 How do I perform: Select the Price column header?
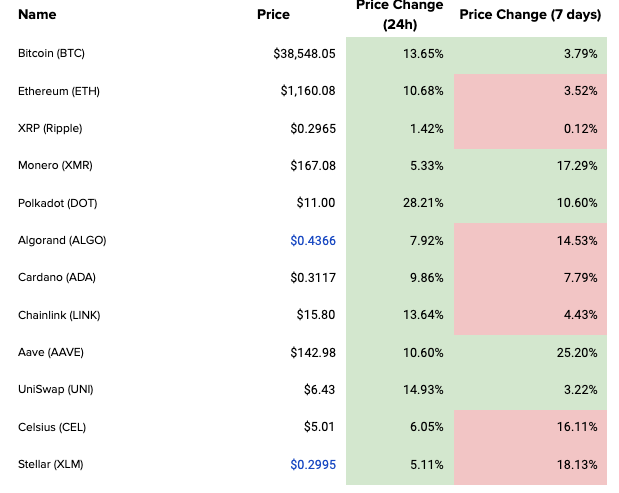click(x=273, y=15)
